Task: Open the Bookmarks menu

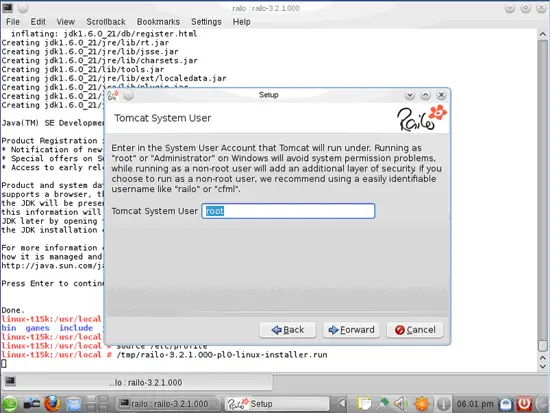Action: [x=158, y=22]
